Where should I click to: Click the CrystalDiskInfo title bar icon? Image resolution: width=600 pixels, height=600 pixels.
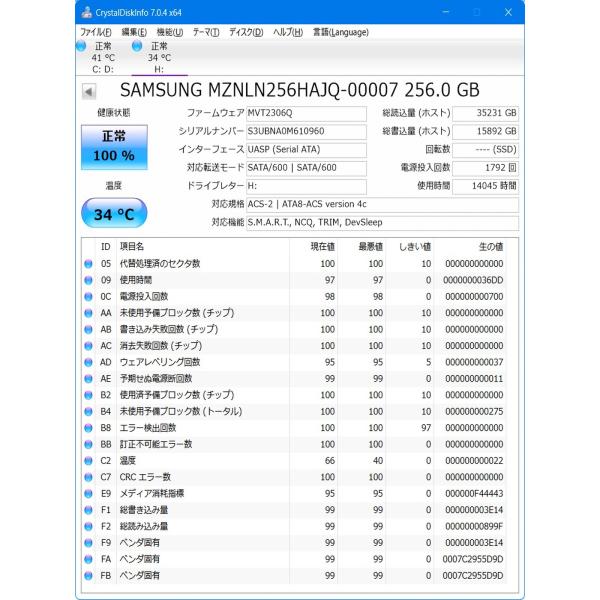87,13
